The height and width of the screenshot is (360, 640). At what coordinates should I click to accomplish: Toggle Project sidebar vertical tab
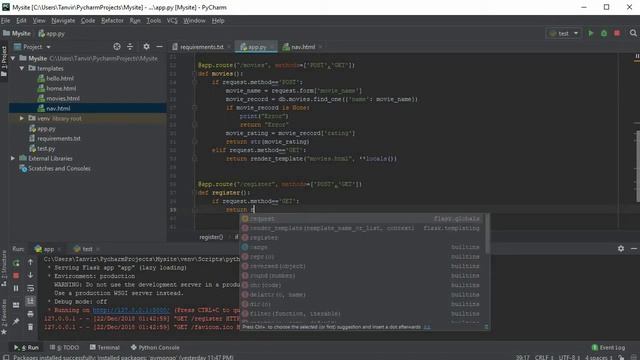4,61
